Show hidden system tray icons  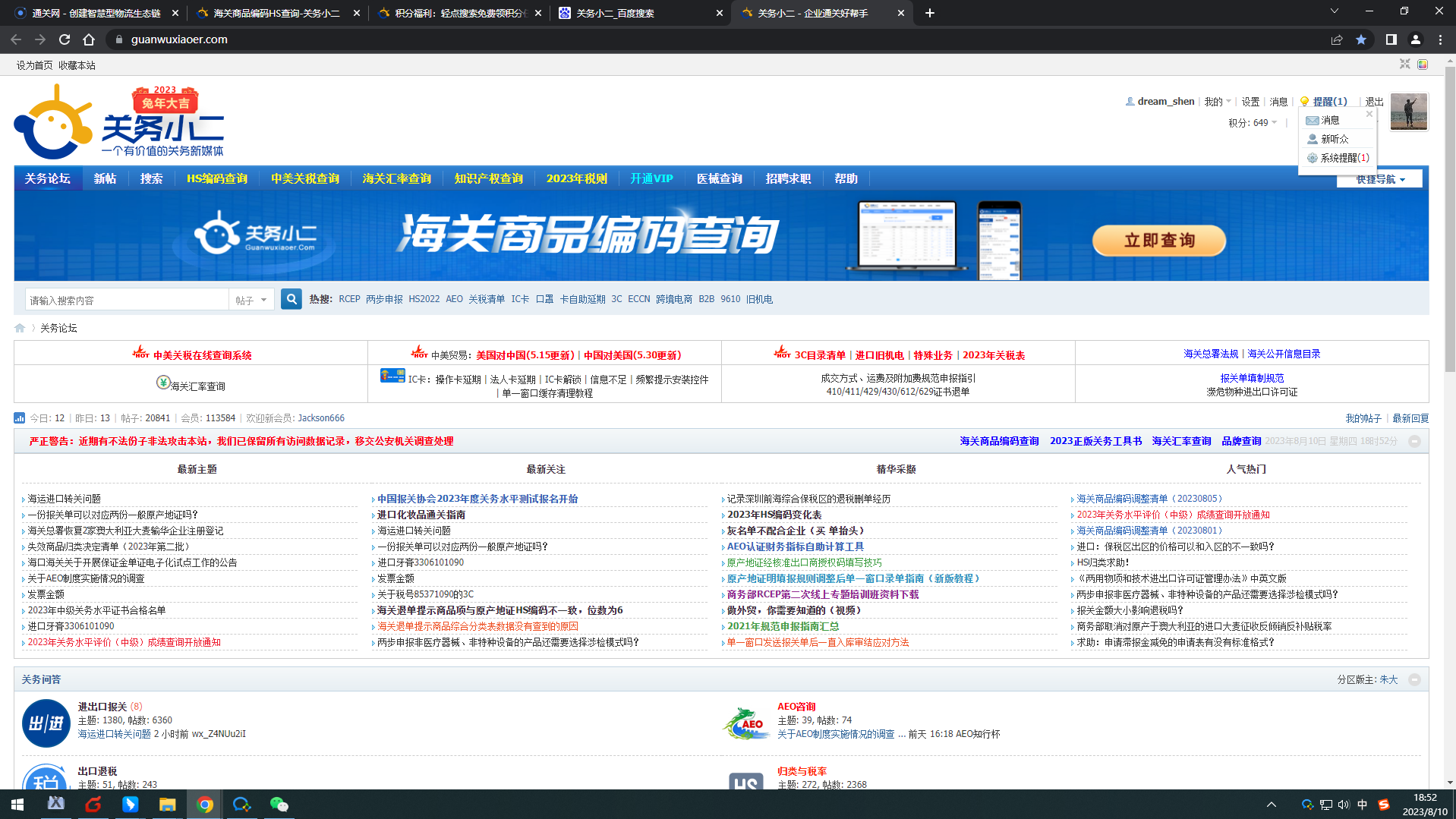tap(1272, 805)
